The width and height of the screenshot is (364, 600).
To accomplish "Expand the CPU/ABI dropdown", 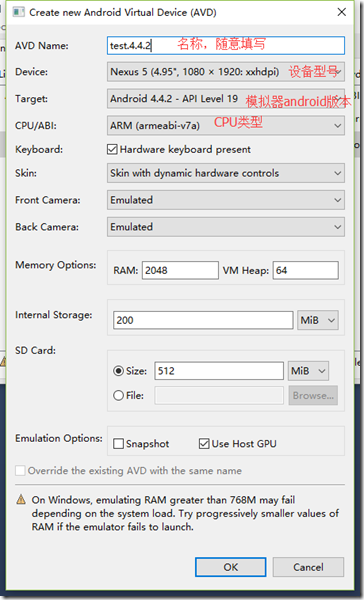I will click(226, 126).
